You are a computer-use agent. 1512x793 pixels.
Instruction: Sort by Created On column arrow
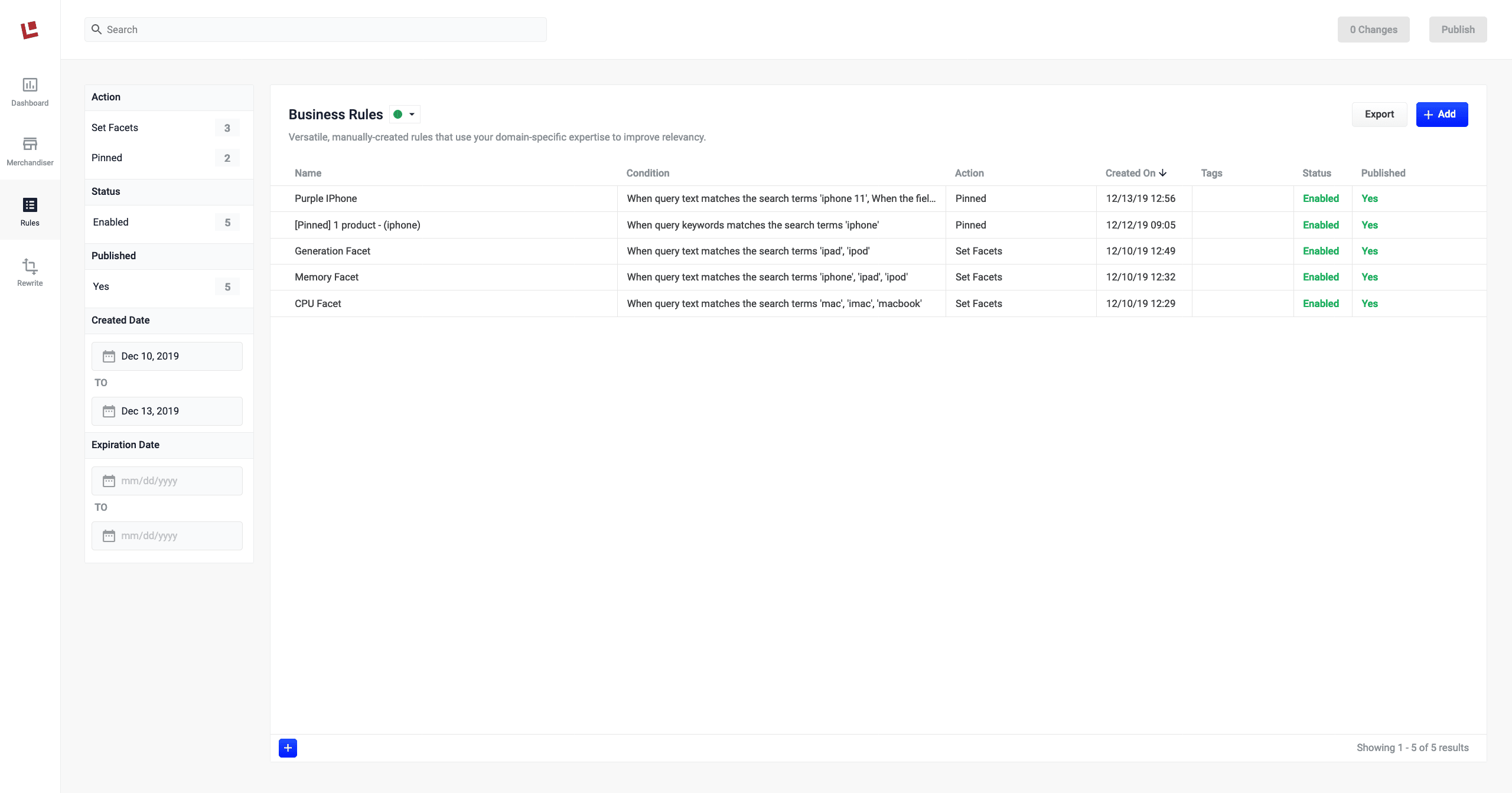(1162, 173)
